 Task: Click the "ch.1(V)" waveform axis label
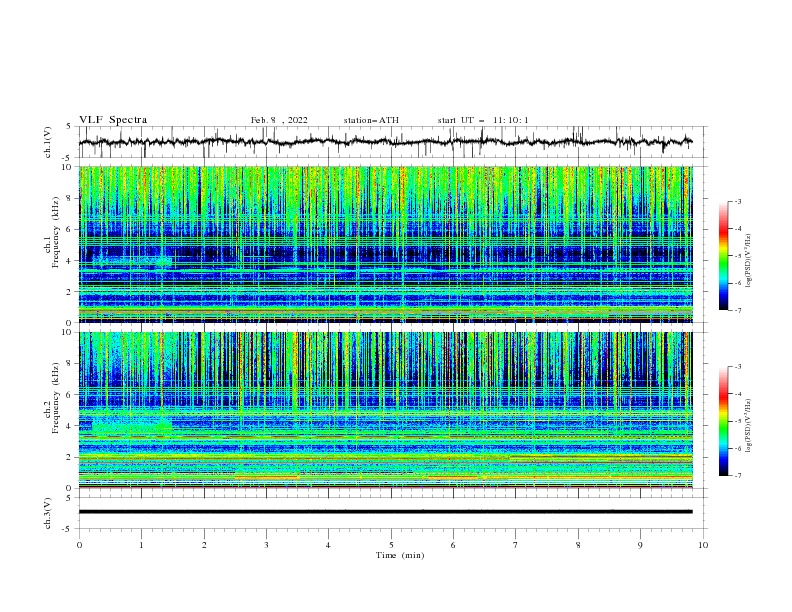pyautogui.click(x=48, y=142)
